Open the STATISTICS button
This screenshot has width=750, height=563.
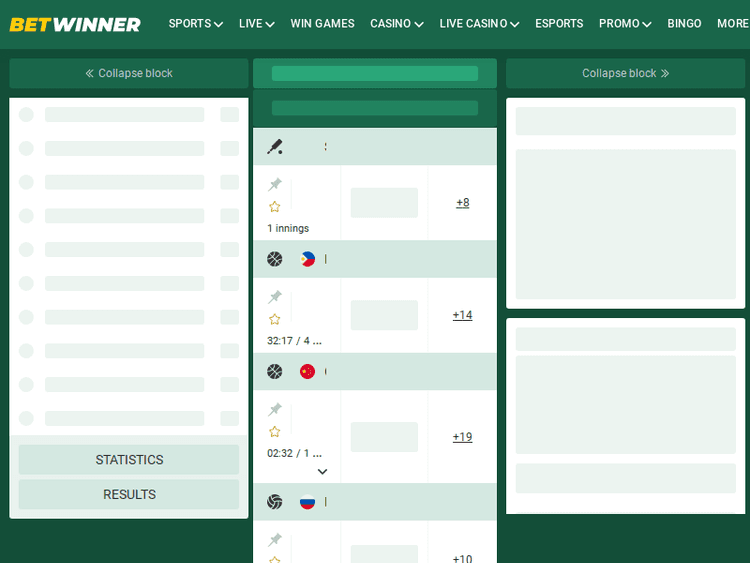coord(129,460)
